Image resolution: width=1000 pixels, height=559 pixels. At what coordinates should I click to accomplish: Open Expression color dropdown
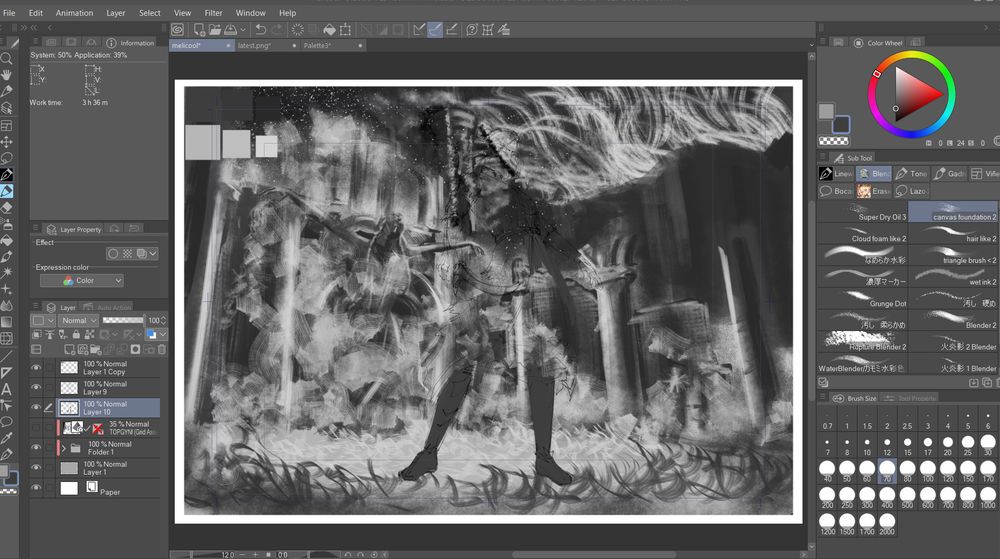[x=82, y=281]
